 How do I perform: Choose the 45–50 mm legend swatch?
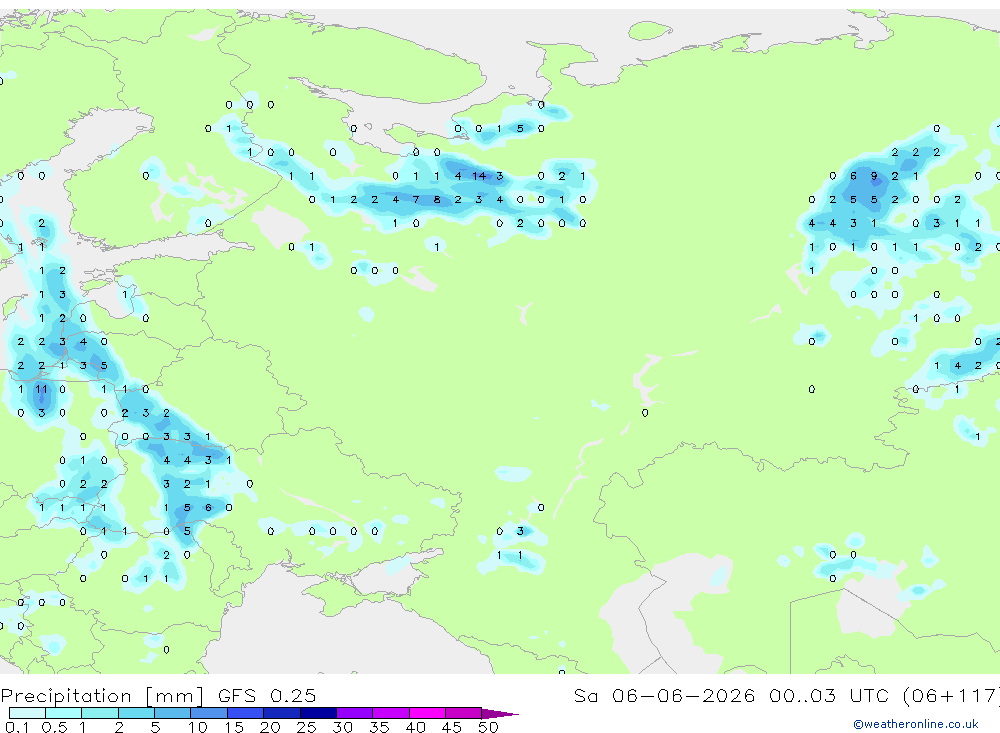pos(464,713)
